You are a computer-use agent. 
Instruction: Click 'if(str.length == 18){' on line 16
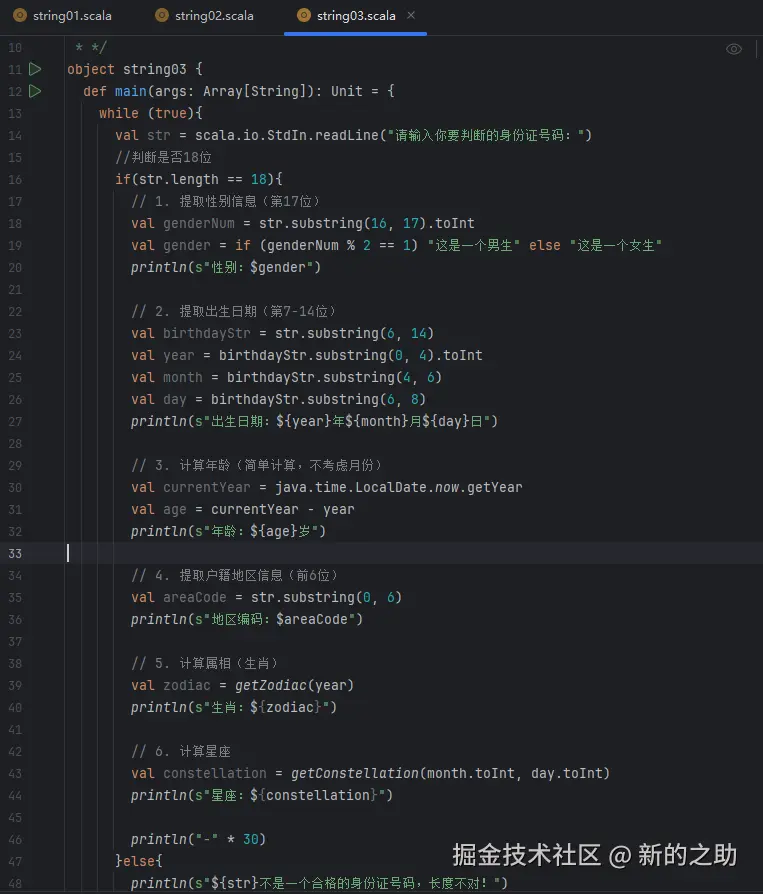tap(199, 180)
